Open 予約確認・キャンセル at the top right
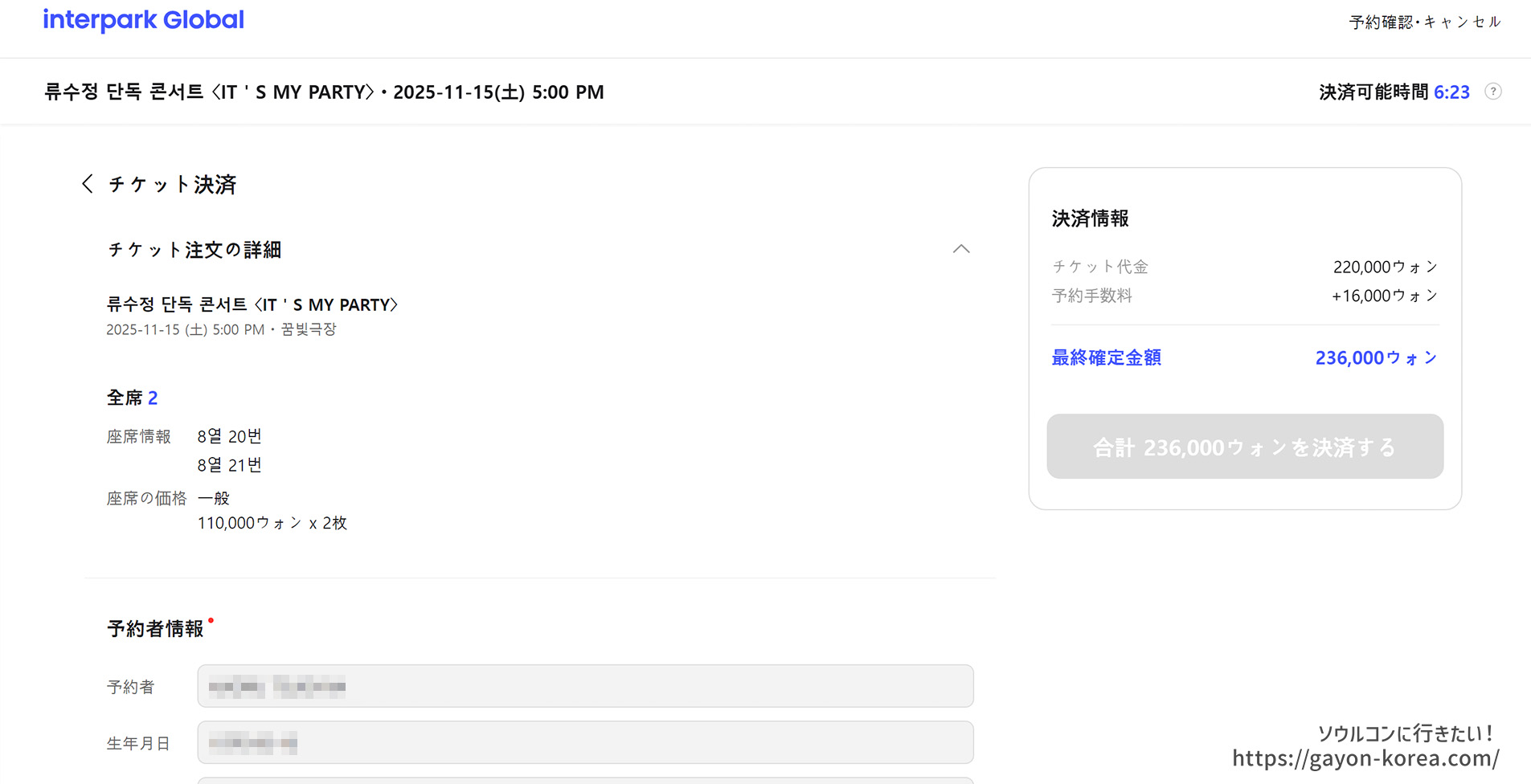Screen dimensions: 1531x784 click(1423, 22)
